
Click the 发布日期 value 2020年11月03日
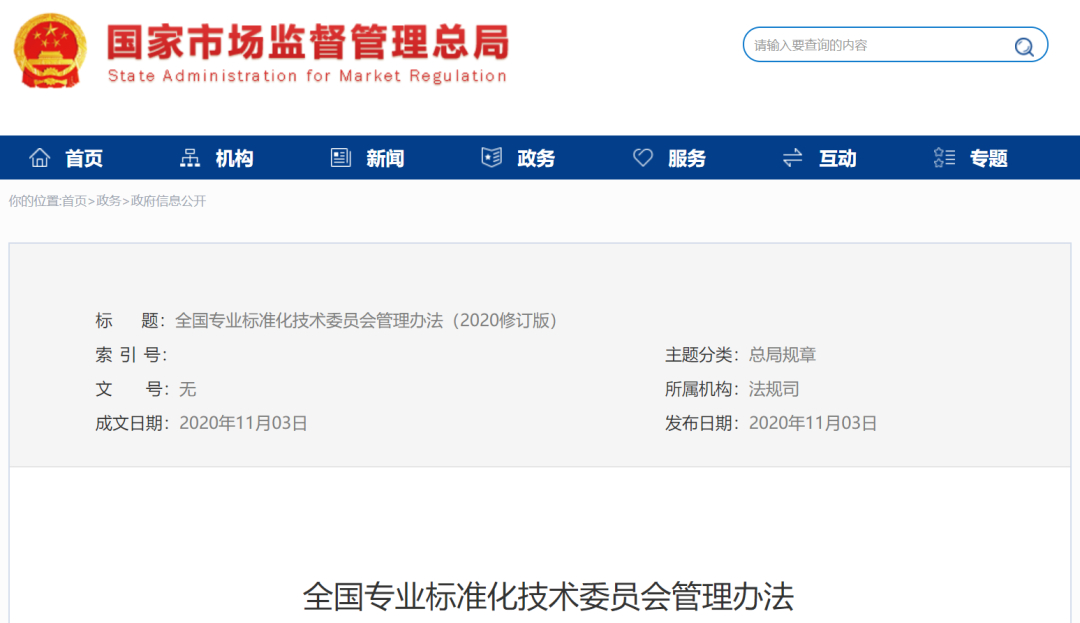[x=813, y=423]
